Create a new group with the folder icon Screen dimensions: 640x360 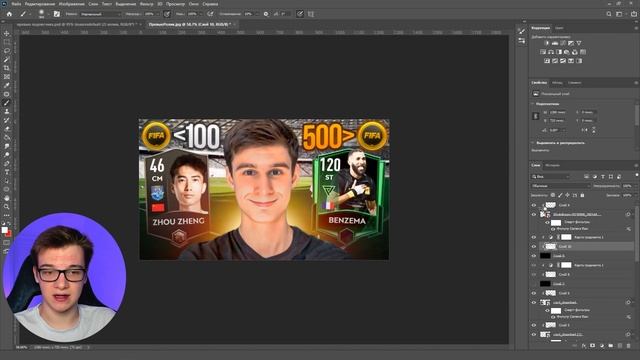coord(611,346)
